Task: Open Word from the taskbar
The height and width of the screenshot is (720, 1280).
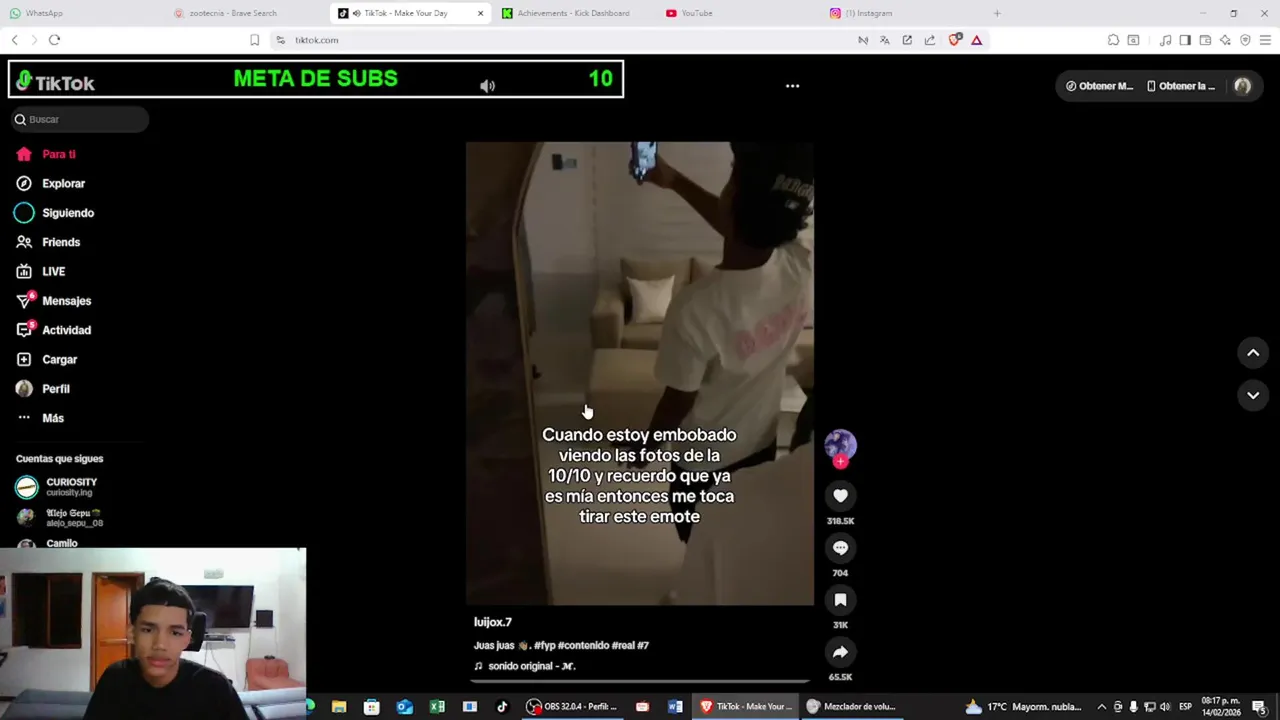Action: 675,707
